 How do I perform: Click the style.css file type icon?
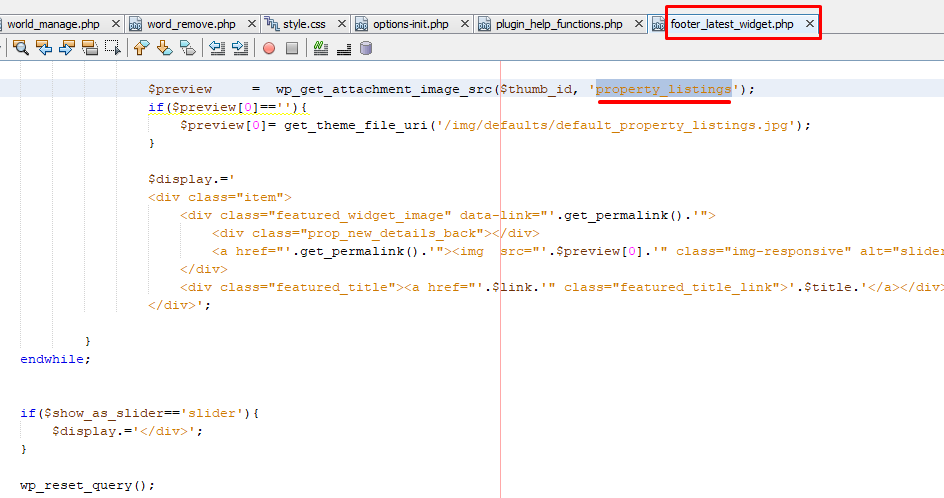point(272,24)
